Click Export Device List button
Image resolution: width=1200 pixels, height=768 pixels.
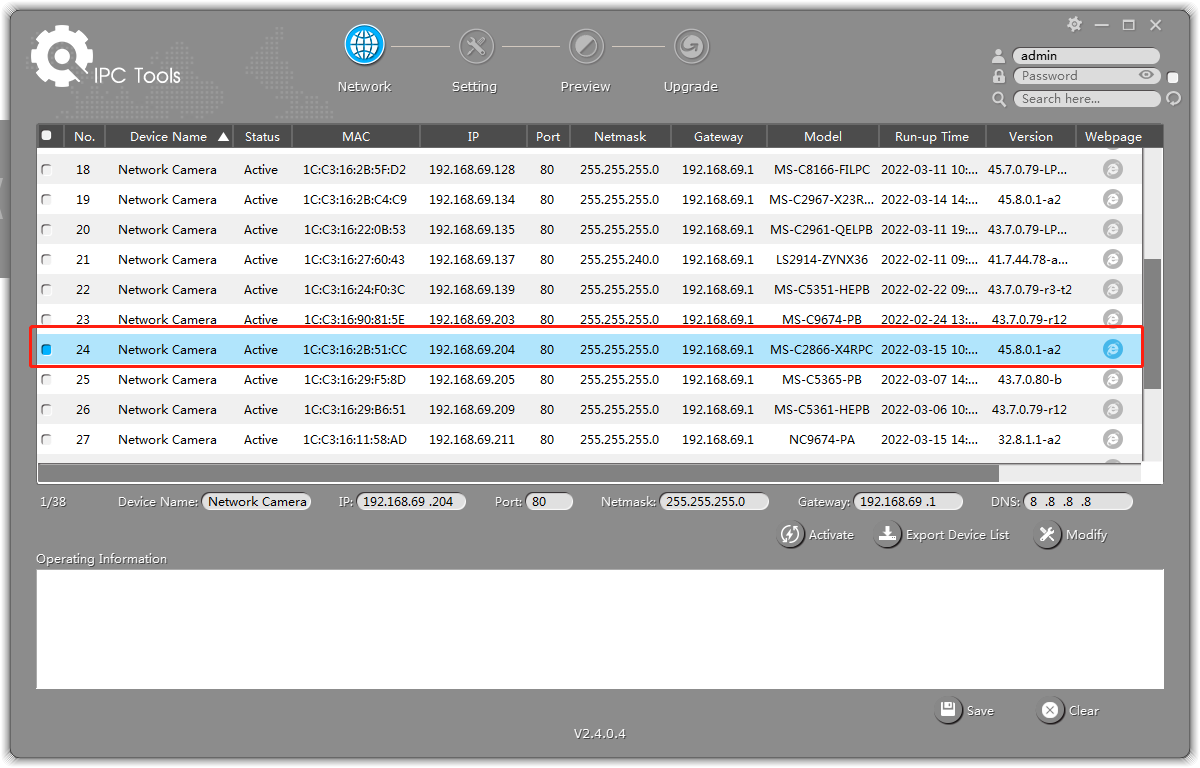coord(943,535)
